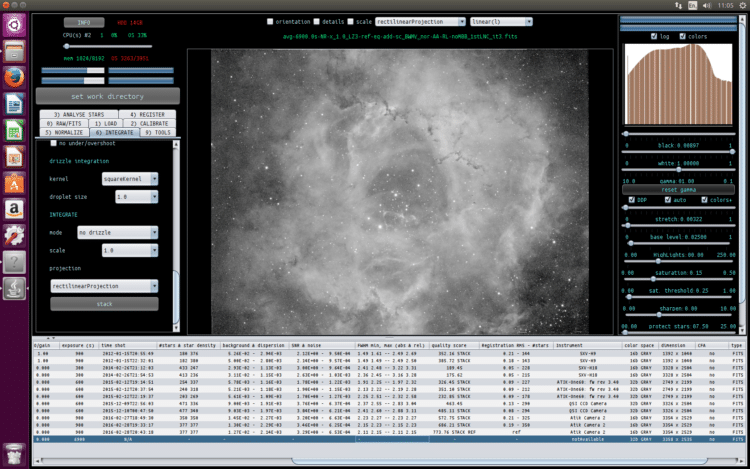
Task: Open the rectilinearProjection dropdown above the image
Action: point(420,22)
